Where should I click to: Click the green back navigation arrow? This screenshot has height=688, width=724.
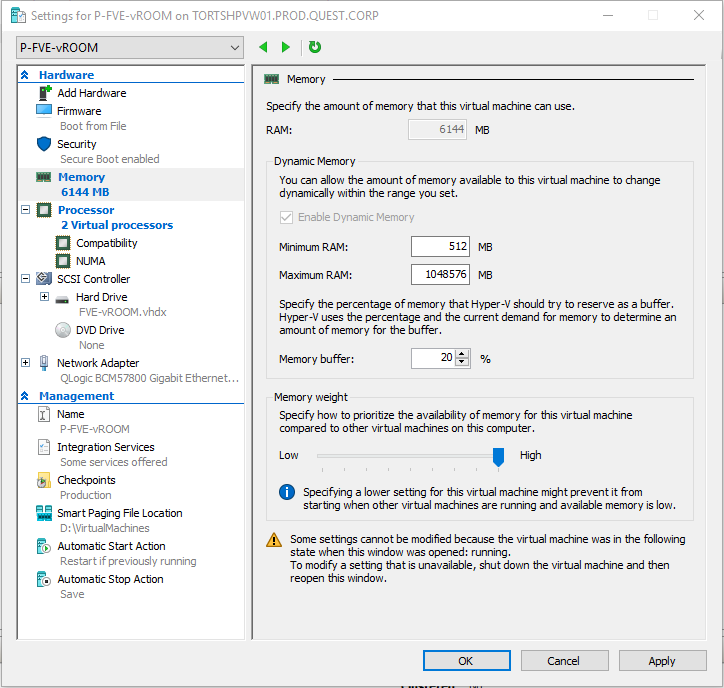click(x=264, y=47)
